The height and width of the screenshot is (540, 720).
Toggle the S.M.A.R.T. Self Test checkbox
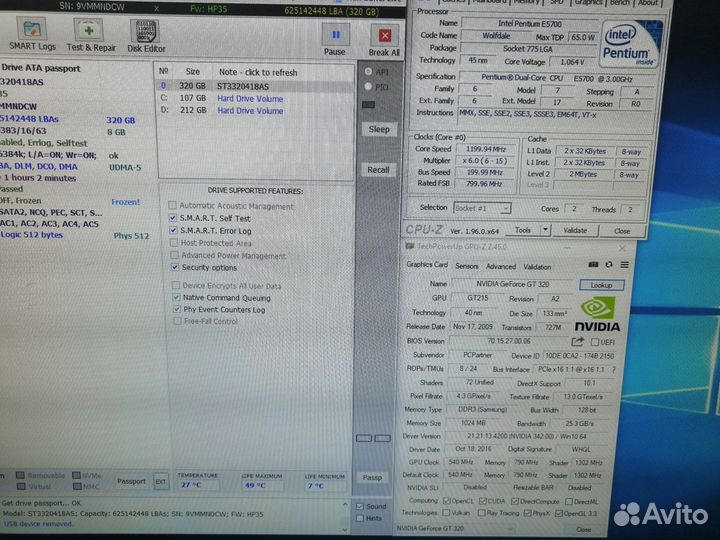pos(173,218)
